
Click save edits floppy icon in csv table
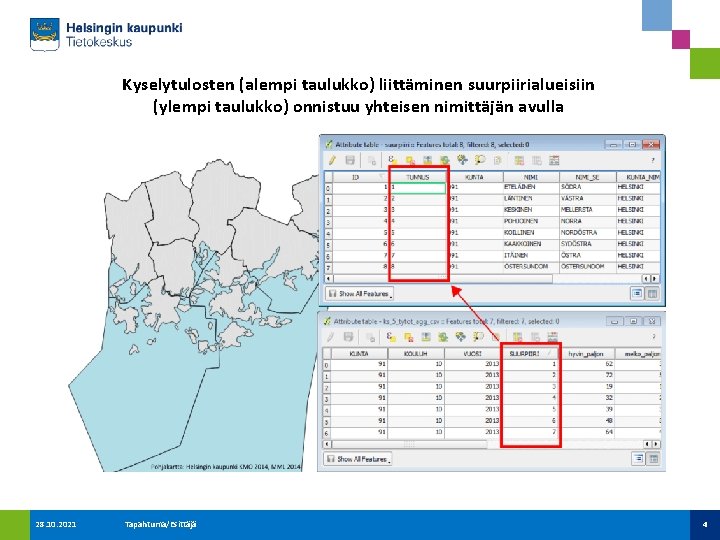(x=348, y=337)
